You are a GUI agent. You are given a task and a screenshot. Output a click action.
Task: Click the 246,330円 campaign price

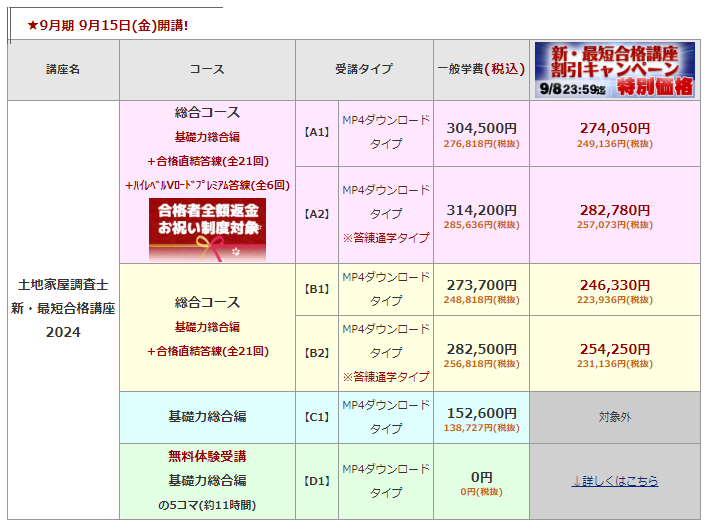614,285
